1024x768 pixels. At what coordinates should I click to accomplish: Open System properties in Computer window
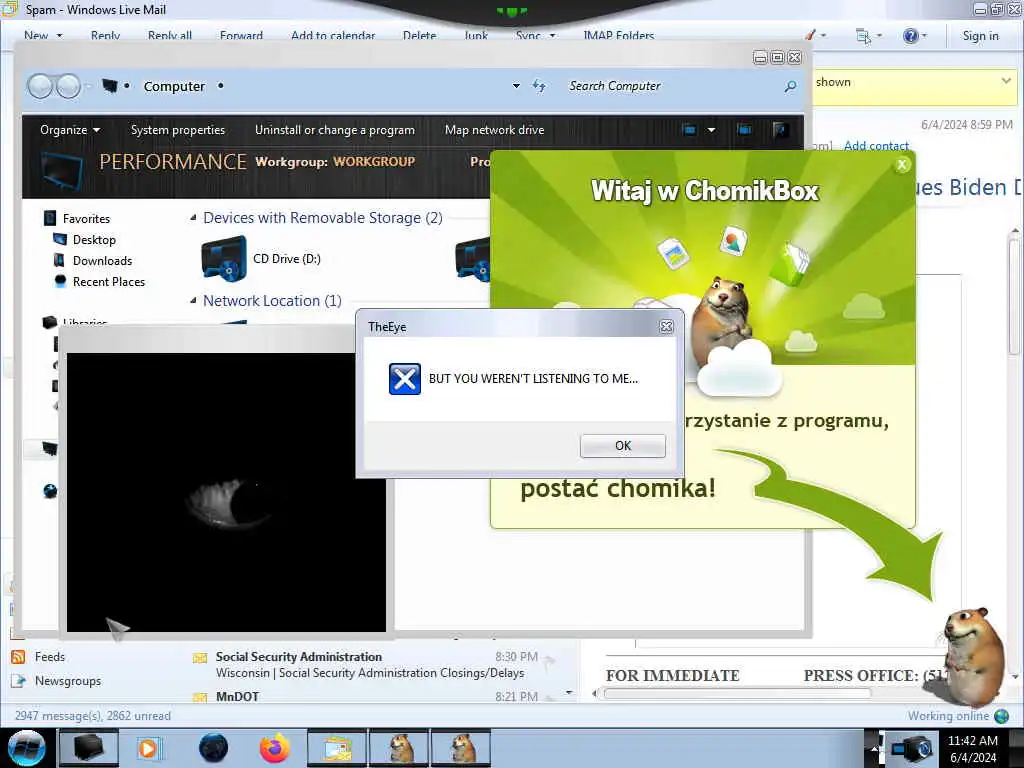click(x=178, y=130)
